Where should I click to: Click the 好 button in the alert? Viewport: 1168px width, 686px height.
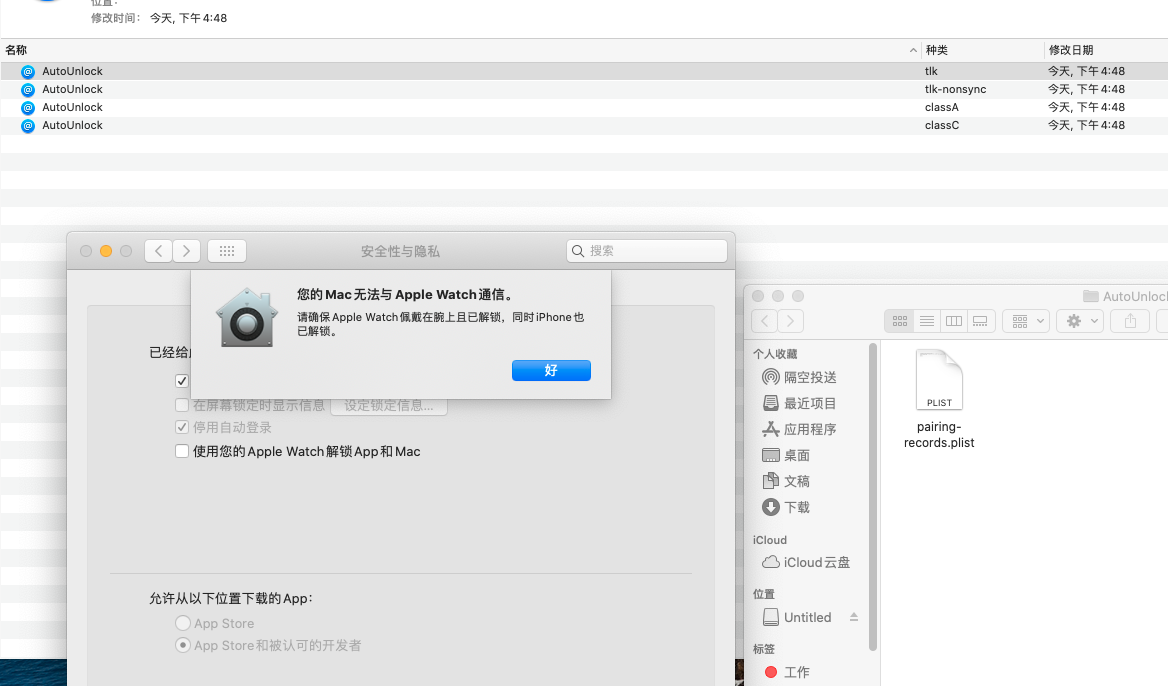551,370
